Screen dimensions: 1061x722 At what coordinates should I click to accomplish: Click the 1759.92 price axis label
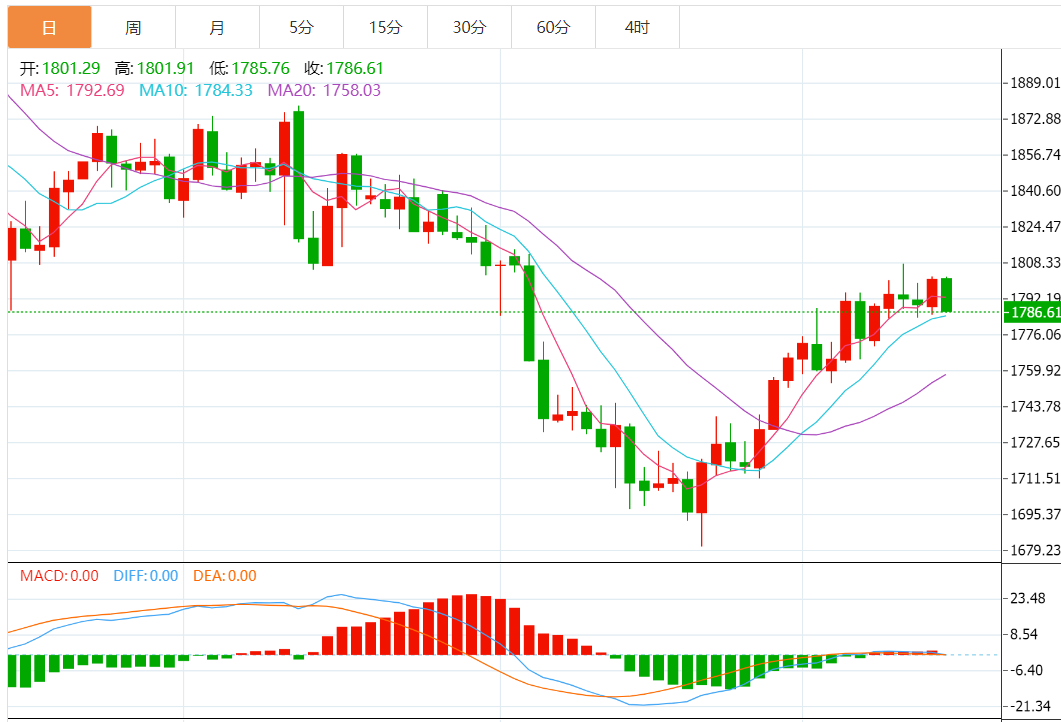1035,370
